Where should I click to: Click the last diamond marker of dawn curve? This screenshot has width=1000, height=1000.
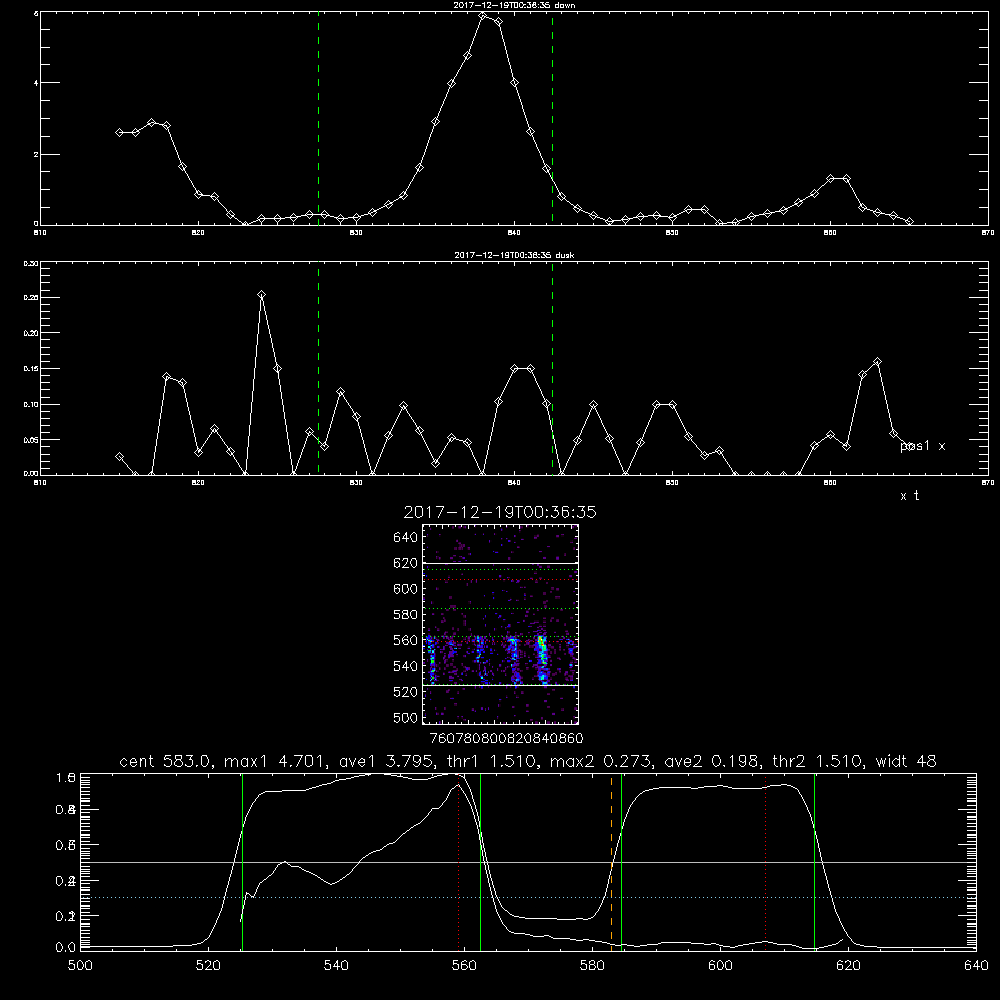[x=909, y=221]
